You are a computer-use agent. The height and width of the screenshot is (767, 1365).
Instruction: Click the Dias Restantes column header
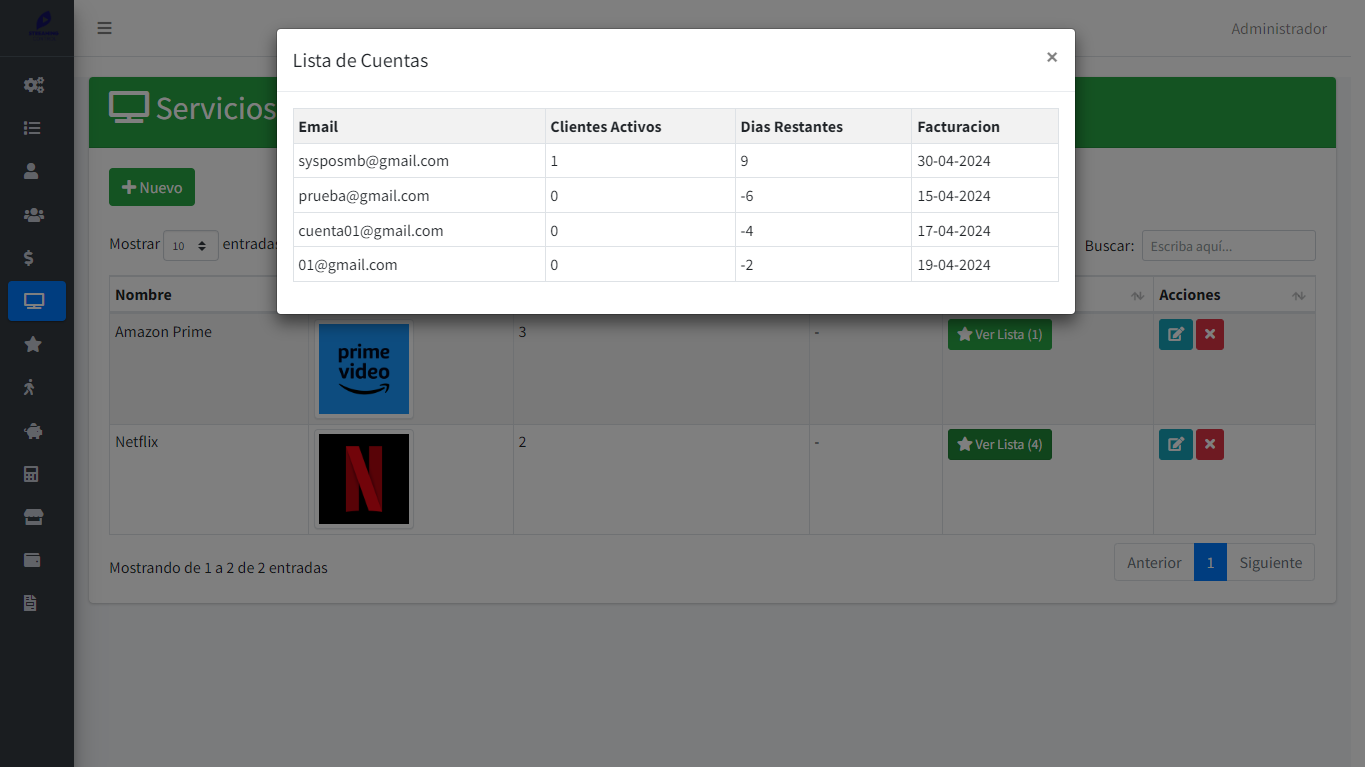pyautogui.click(x=823, y=126)
